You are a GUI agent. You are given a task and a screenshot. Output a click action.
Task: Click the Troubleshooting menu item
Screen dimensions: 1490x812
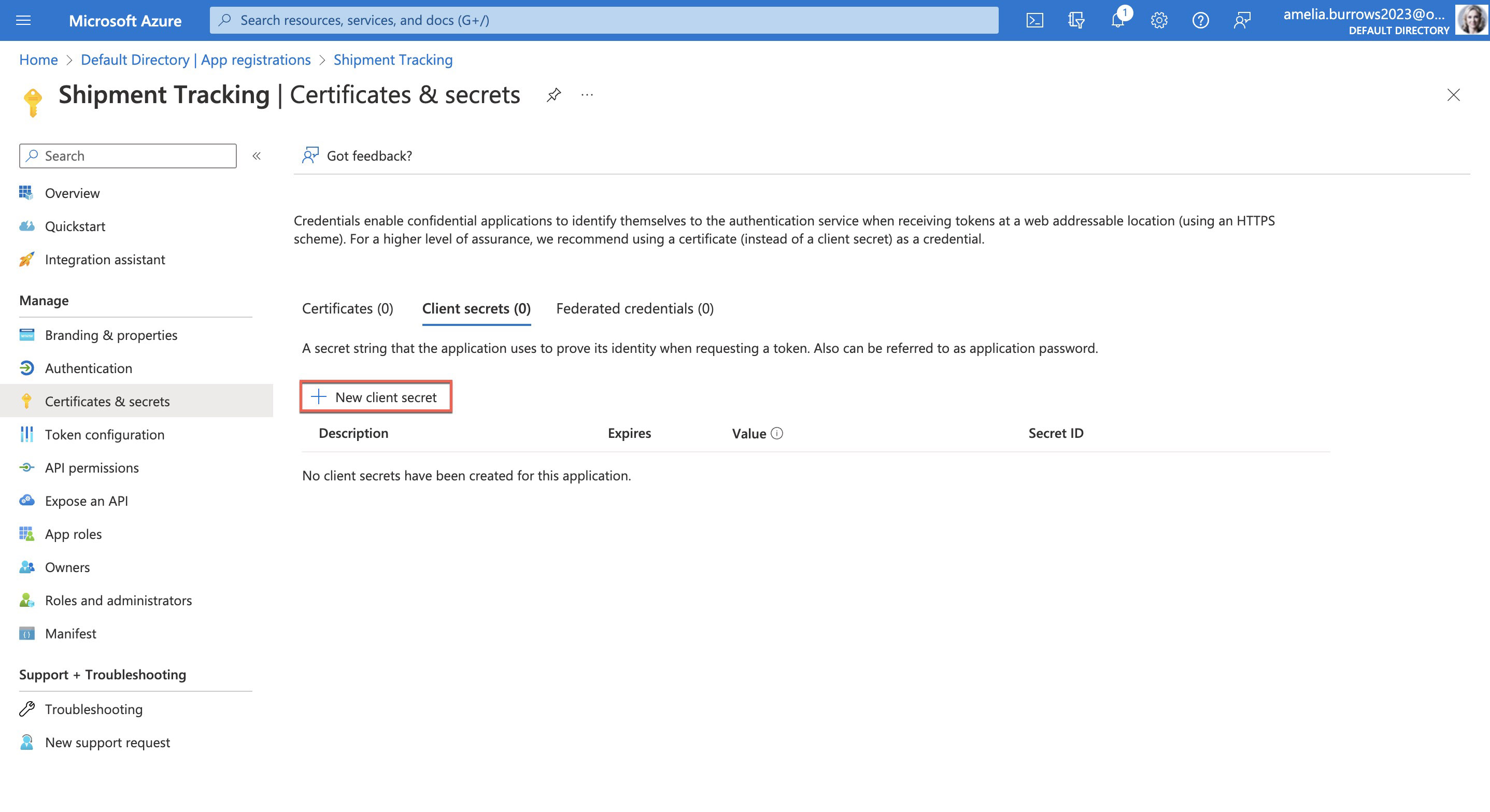coord(94,709)
